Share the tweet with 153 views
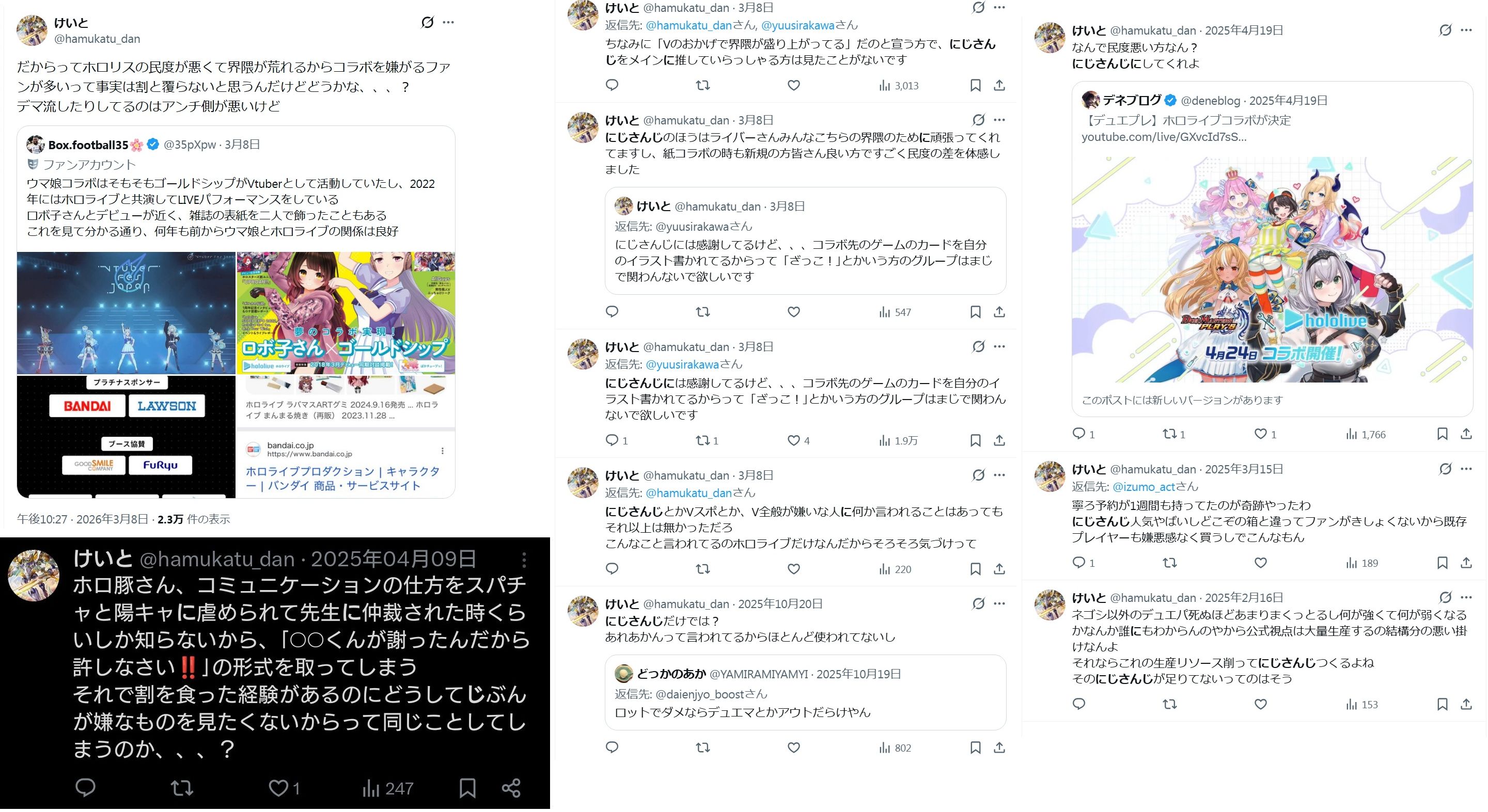This screenshot has height=812, width=1488. [x=1466, y=704]
